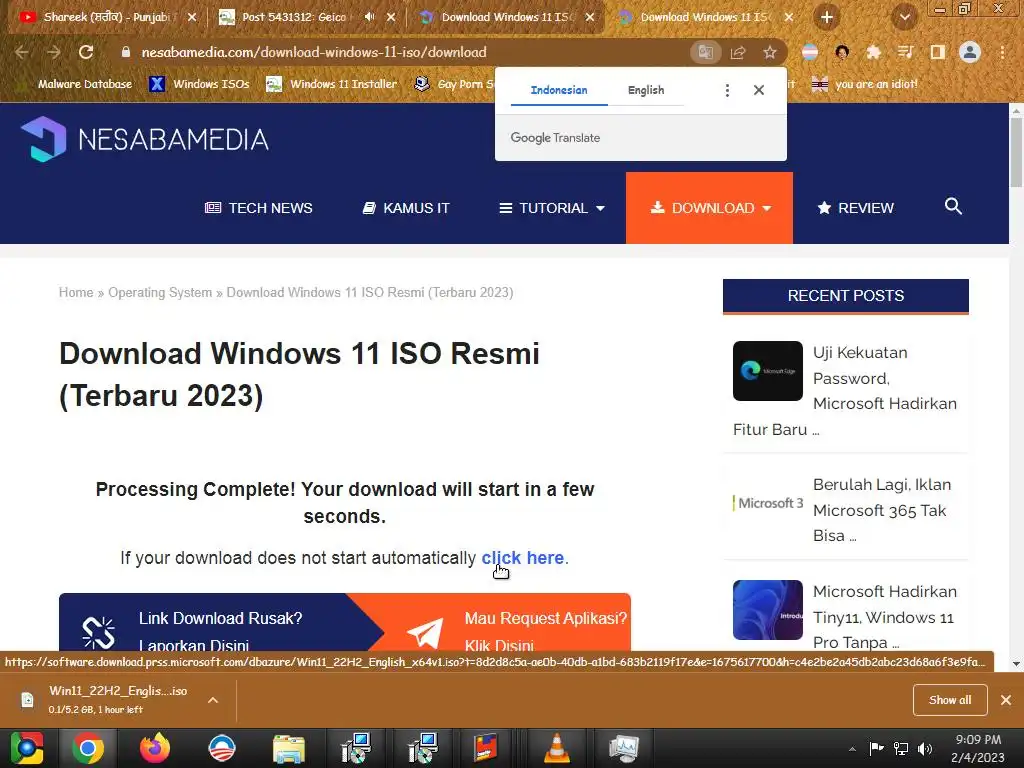Click the Google Translate icon in address bar
Screen dimensions: 1024x768
click(705, 52)
